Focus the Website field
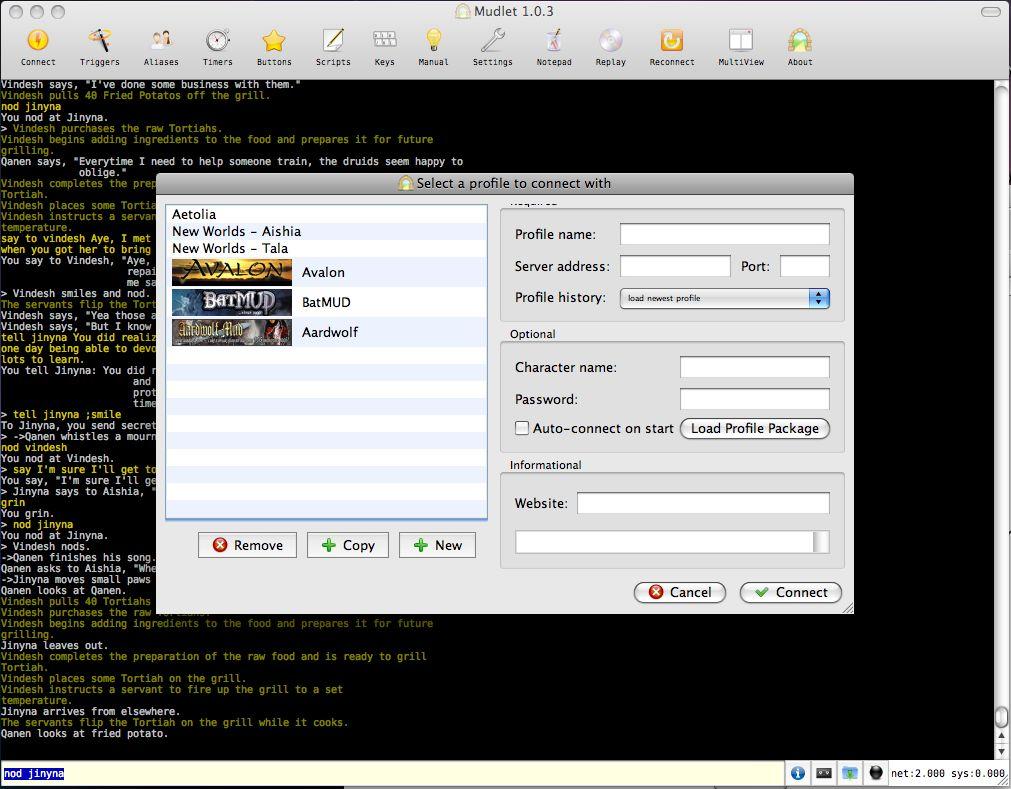This screenshot has height=789, width=1011. click(x=703, y=503)
